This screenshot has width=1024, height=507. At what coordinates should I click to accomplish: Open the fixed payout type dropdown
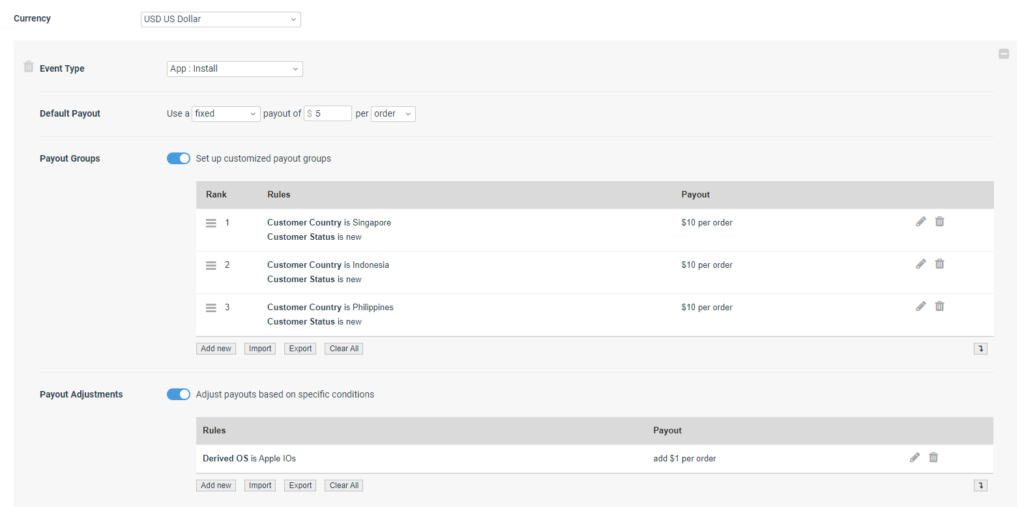[226, 114]
